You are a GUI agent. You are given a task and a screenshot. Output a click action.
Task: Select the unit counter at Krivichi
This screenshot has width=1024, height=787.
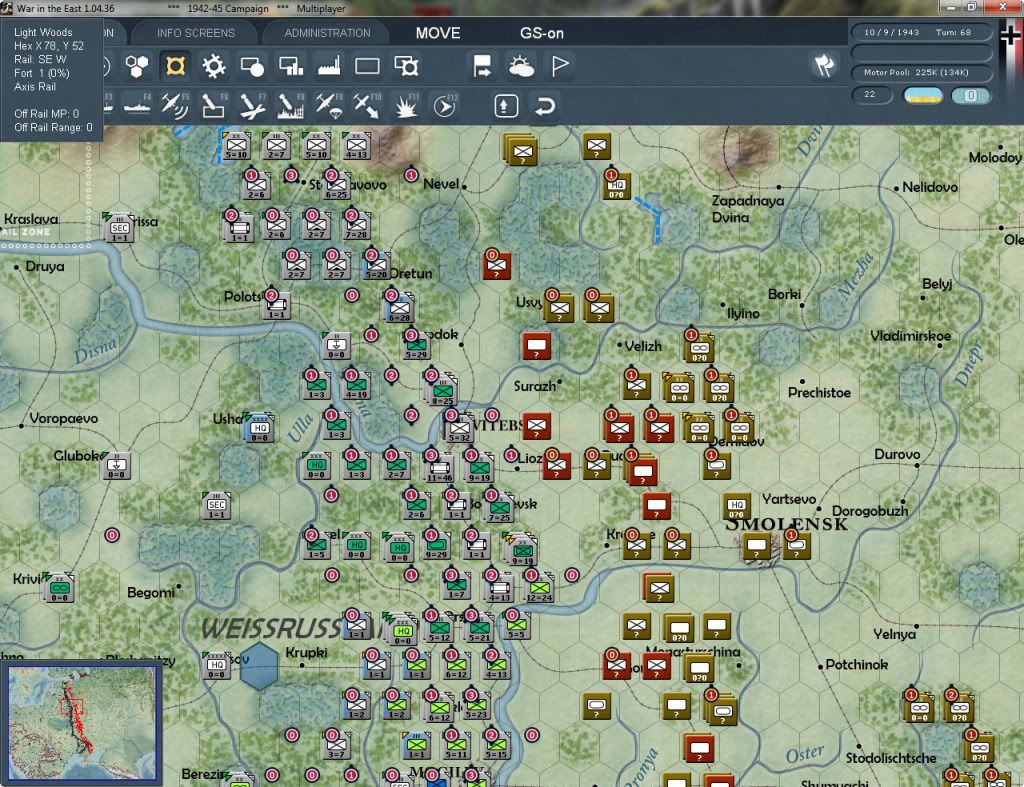point(59,588)
